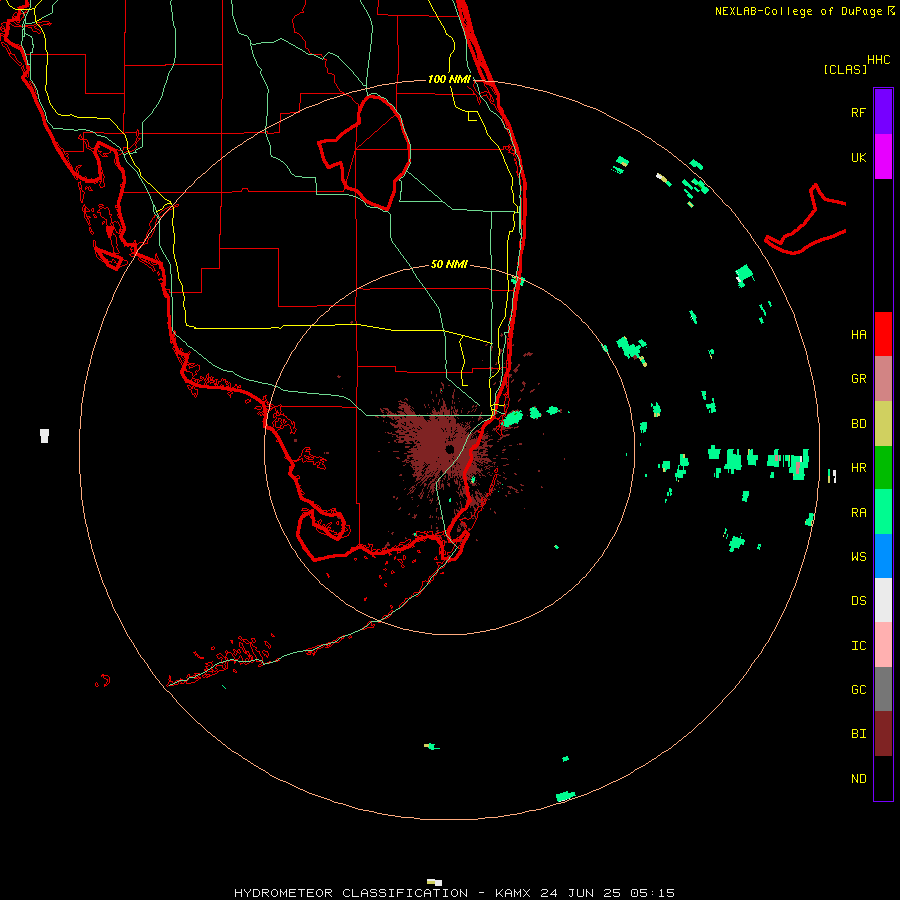Screen dimensions: 900x900
Task: Click the RF purple legend swatch
Action: pyautogui.click(x=883, y=111)
